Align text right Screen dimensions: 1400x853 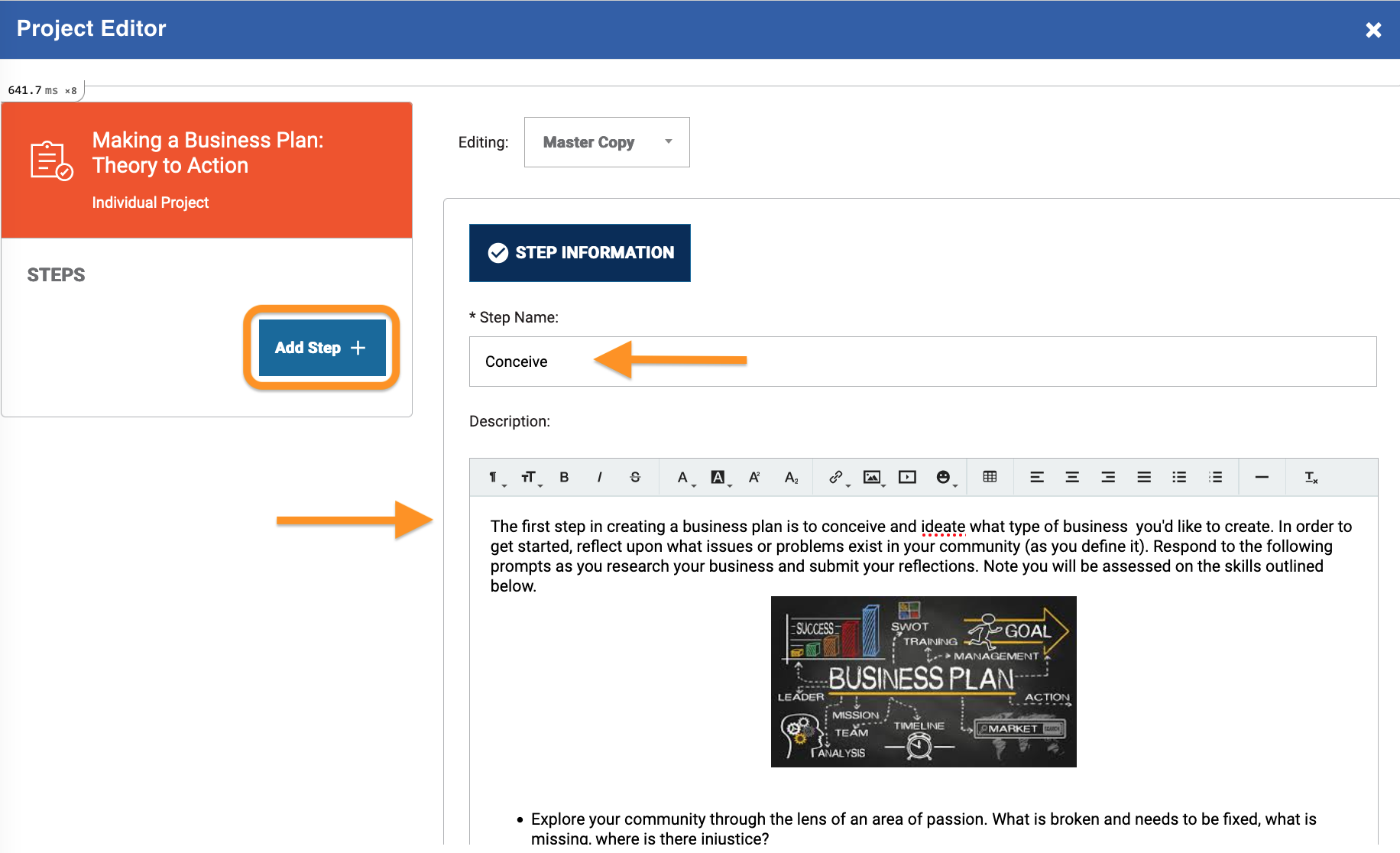(x=1108, y=478)
